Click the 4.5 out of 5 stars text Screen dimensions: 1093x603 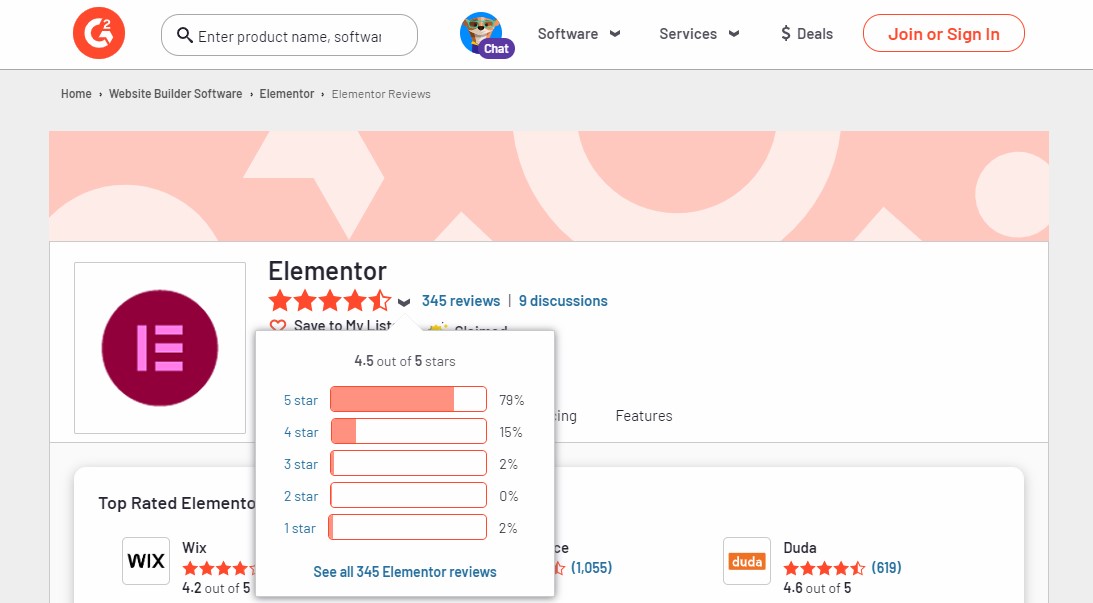[x=404, y=361]
